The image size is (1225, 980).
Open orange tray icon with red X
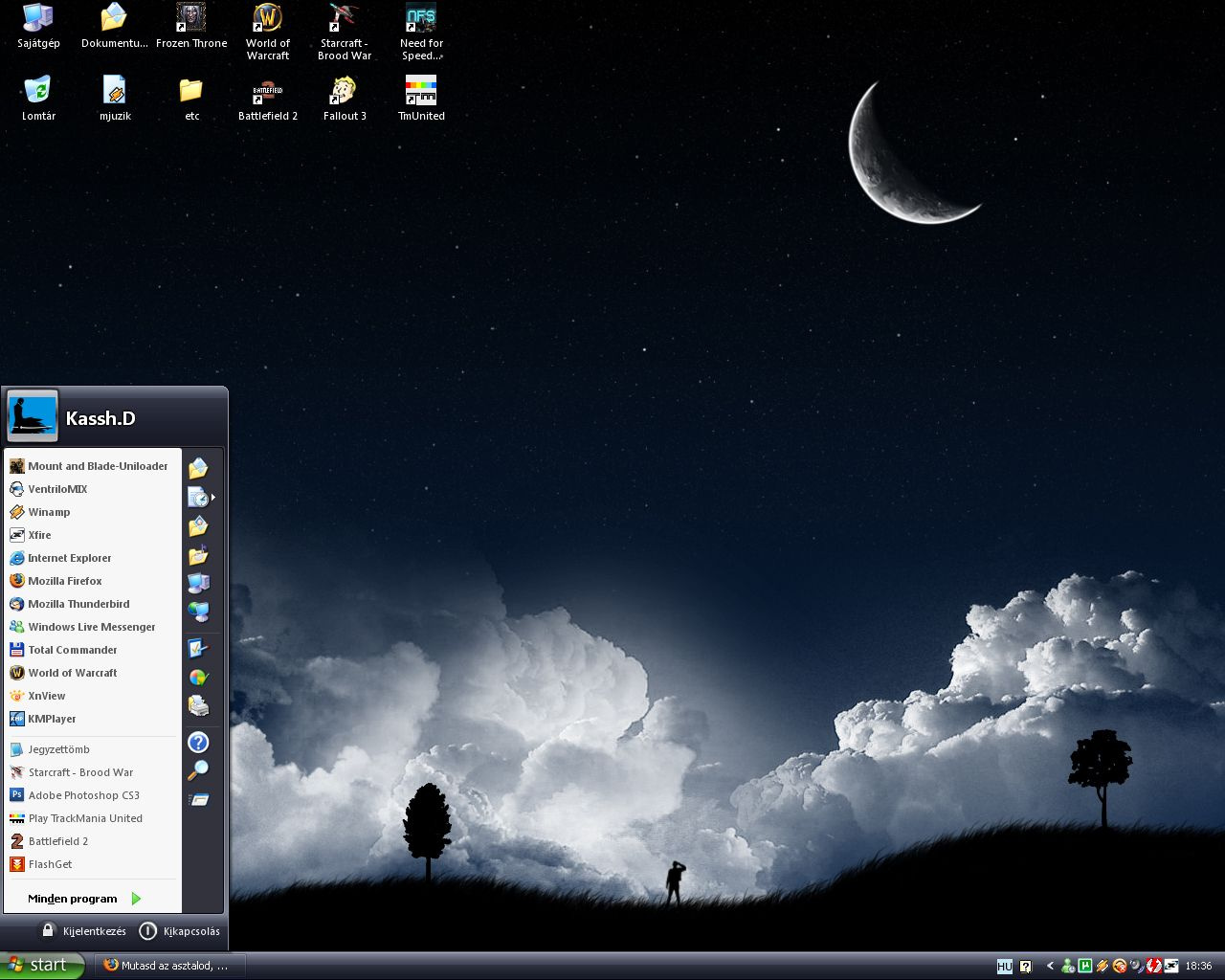click(x=1120, y=967)
